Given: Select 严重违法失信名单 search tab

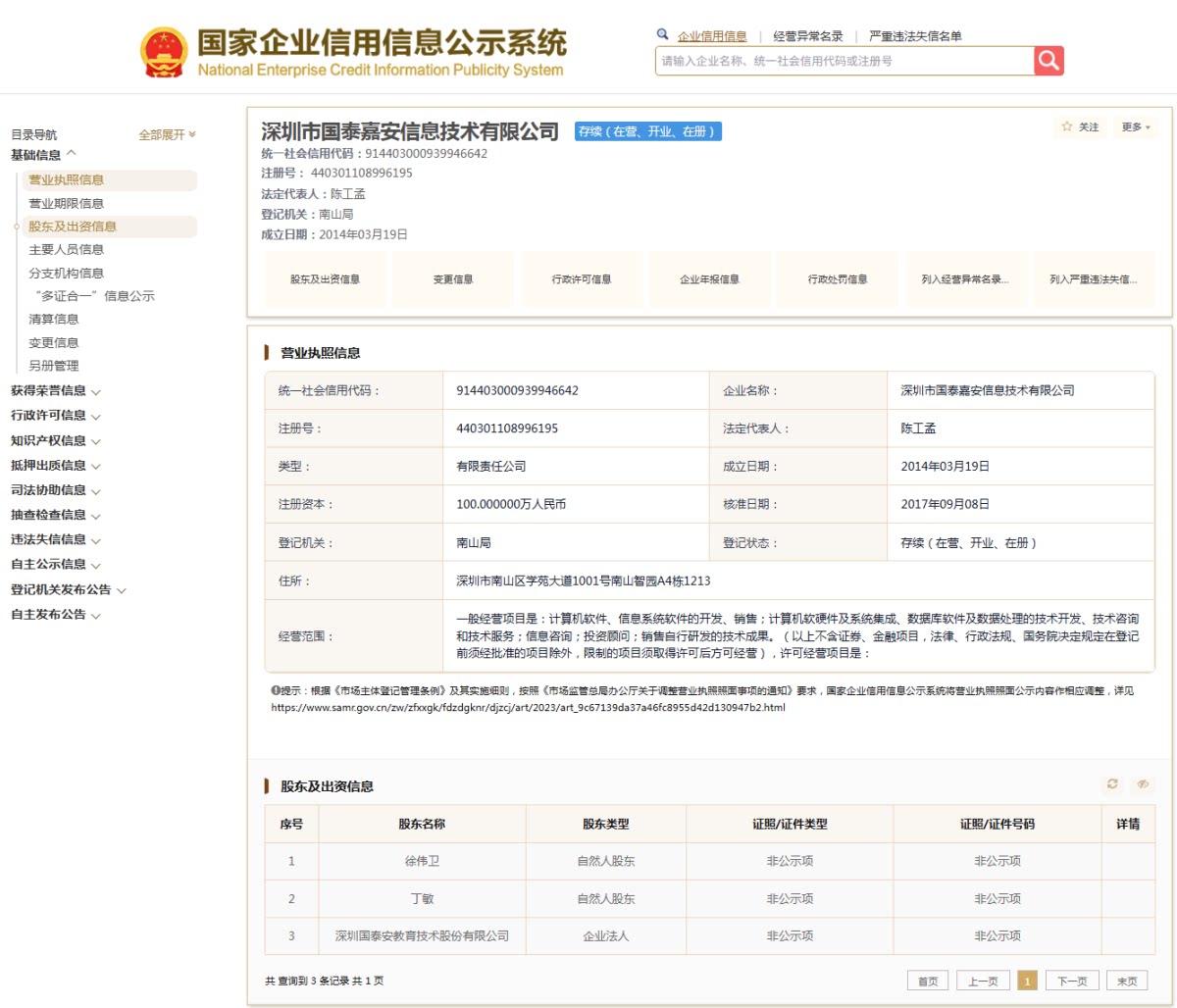Looking at the screenshot, I should point(915,36).
